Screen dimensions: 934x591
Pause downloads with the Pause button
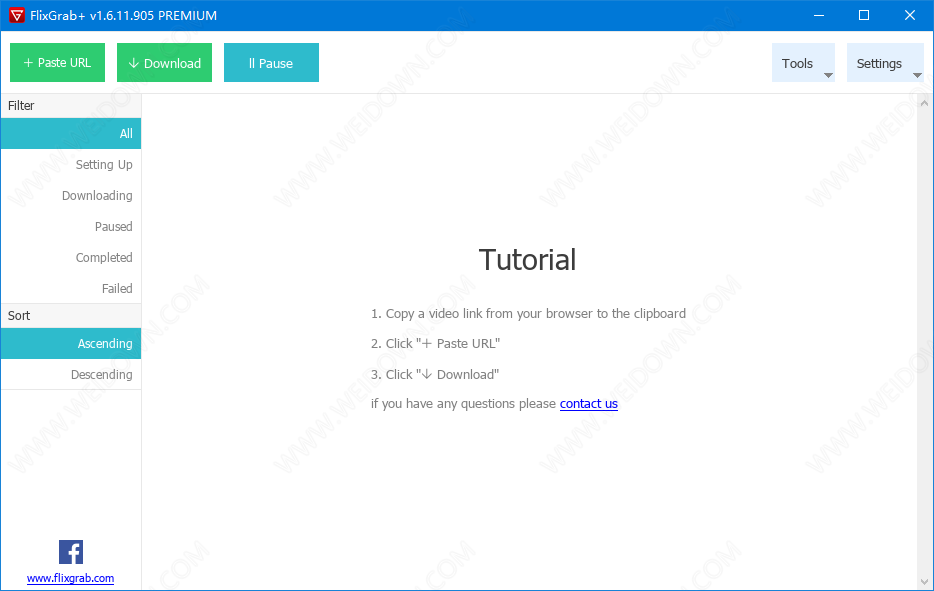coord(271,63)
